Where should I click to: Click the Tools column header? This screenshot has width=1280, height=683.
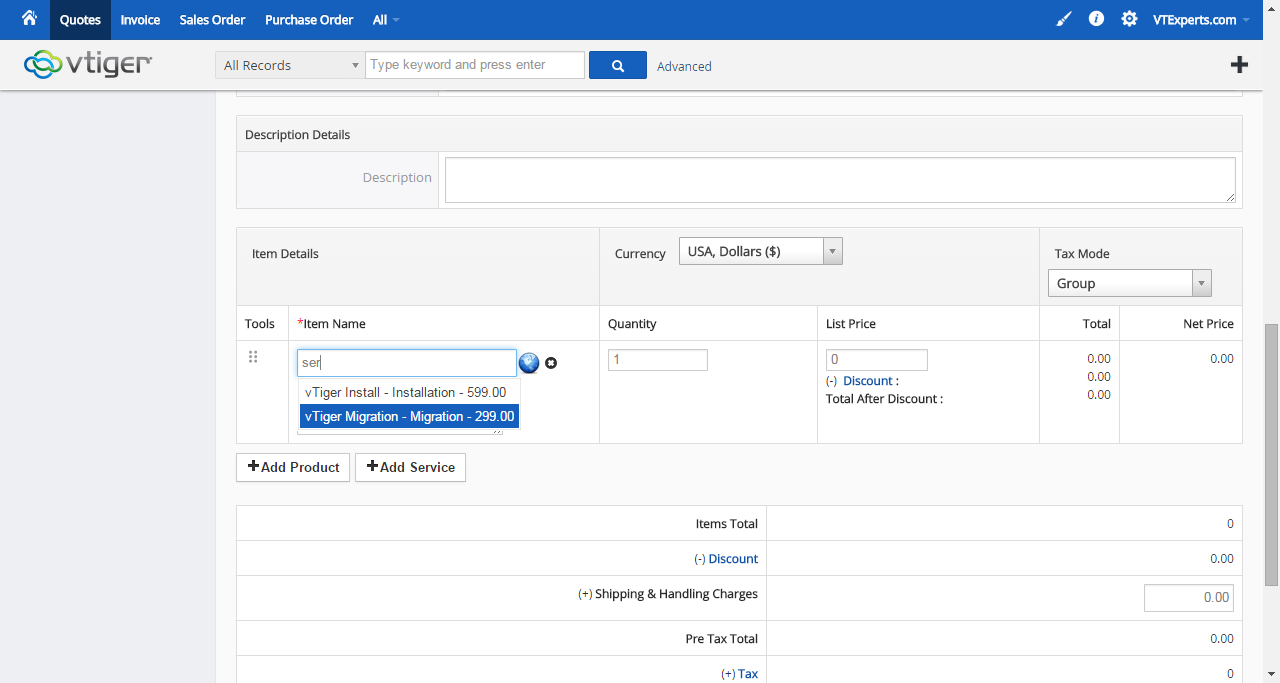tap(260, 324)
